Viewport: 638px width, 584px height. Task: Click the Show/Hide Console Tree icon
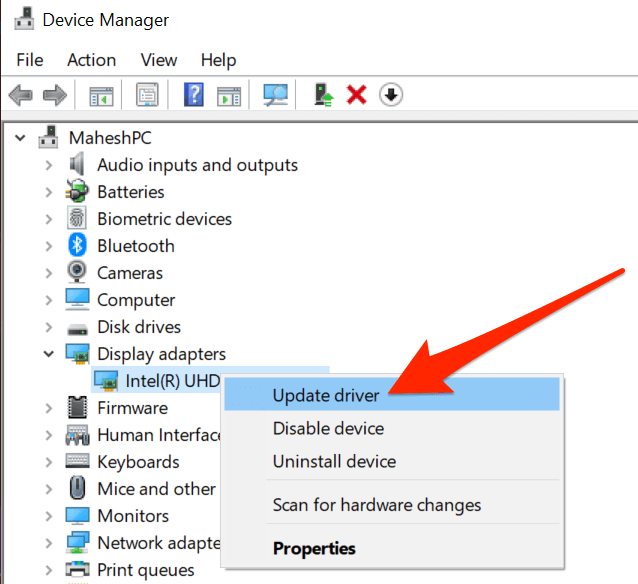101,96
